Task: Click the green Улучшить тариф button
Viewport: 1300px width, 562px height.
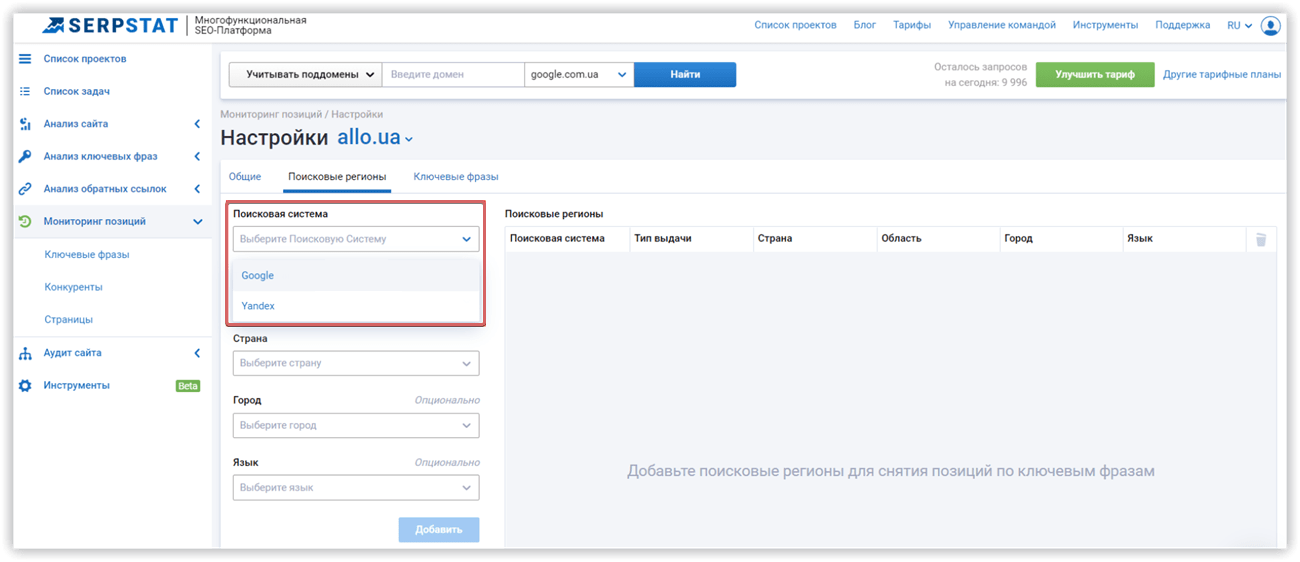Action: coord(1095,74)
